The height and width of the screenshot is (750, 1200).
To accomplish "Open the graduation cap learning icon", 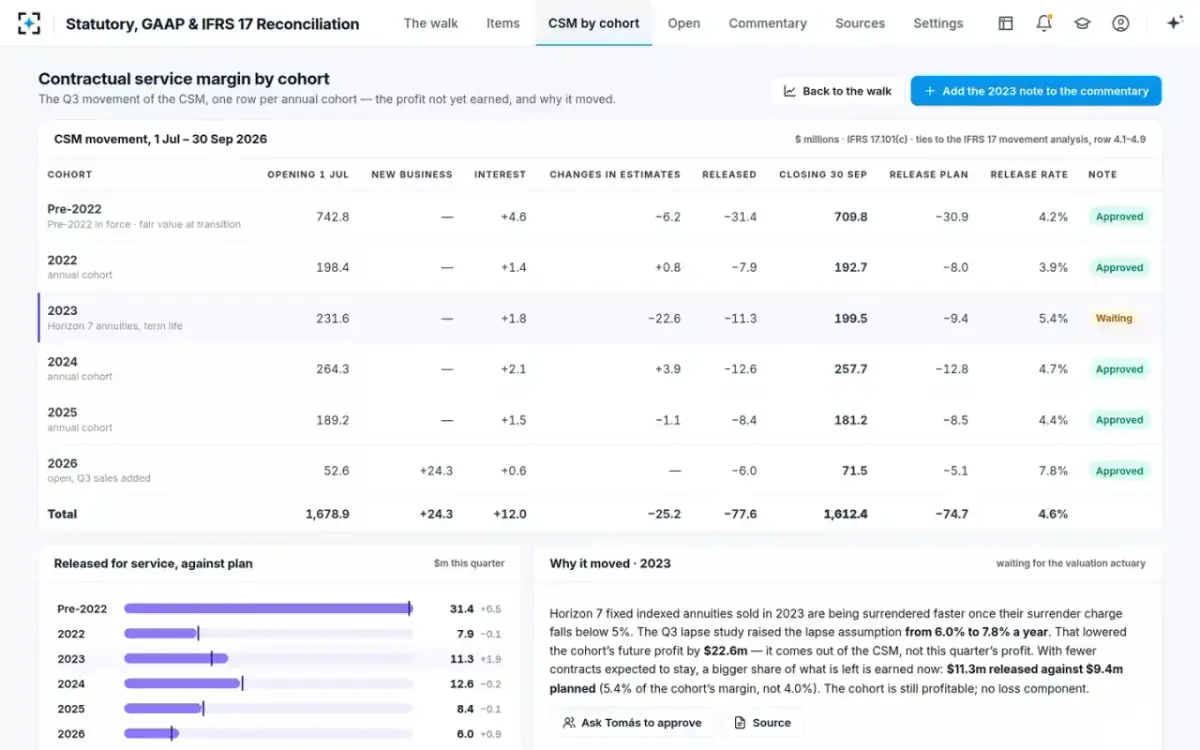I will click(1082, 23).
